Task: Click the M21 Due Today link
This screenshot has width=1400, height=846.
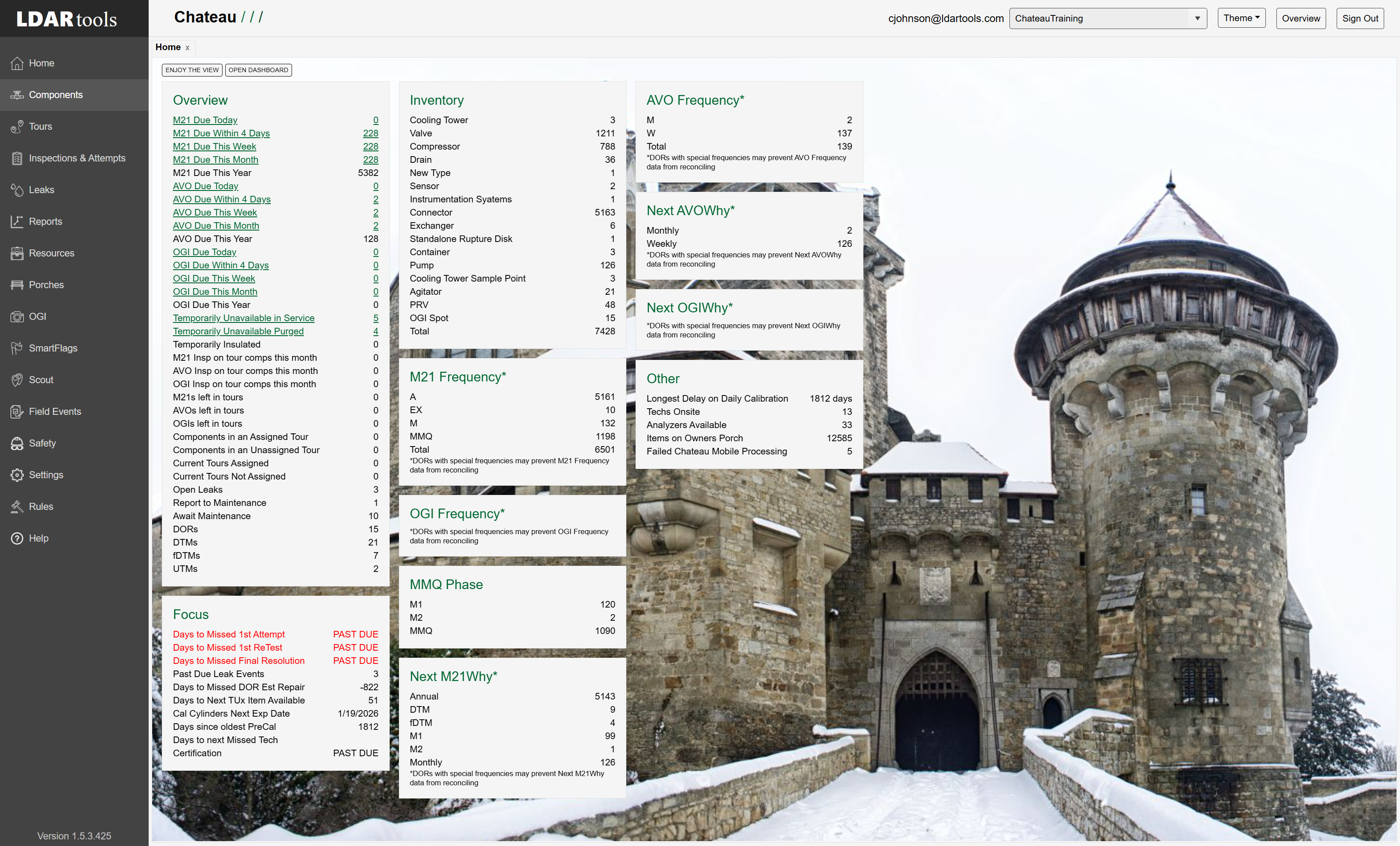Action: coord(205,120)
